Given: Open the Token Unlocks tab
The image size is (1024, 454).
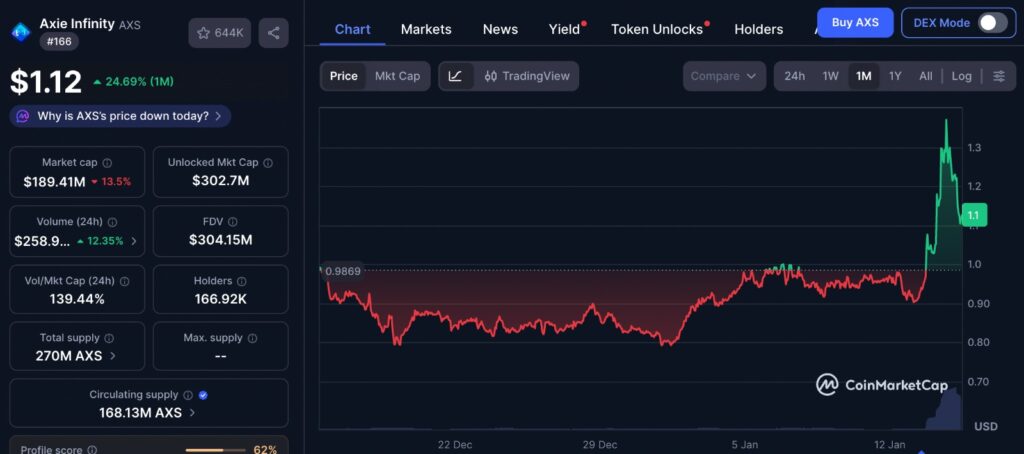Looking at the screenshot, I should (658, 29).
